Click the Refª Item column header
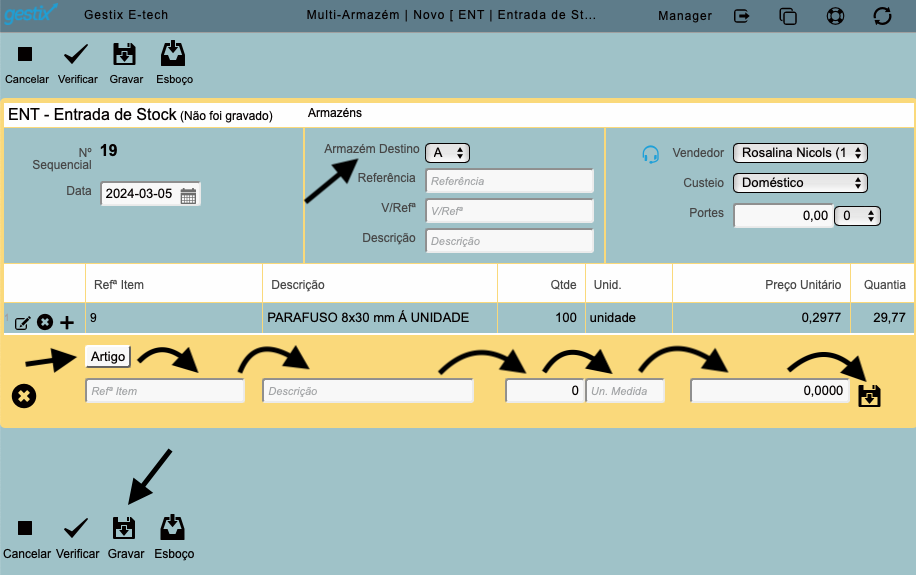 (x=119, y=285)
